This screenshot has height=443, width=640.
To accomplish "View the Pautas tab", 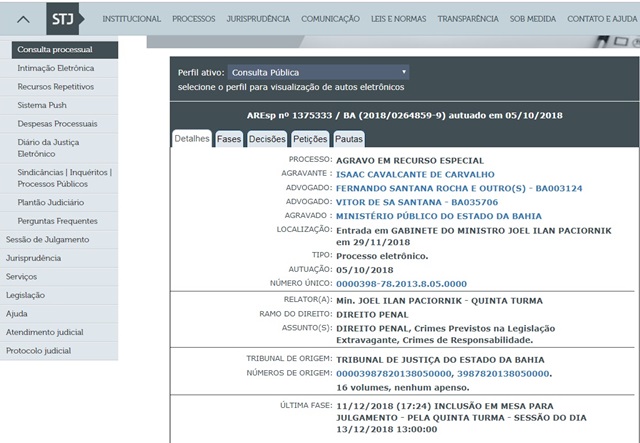I will click(x=349, y=139).
